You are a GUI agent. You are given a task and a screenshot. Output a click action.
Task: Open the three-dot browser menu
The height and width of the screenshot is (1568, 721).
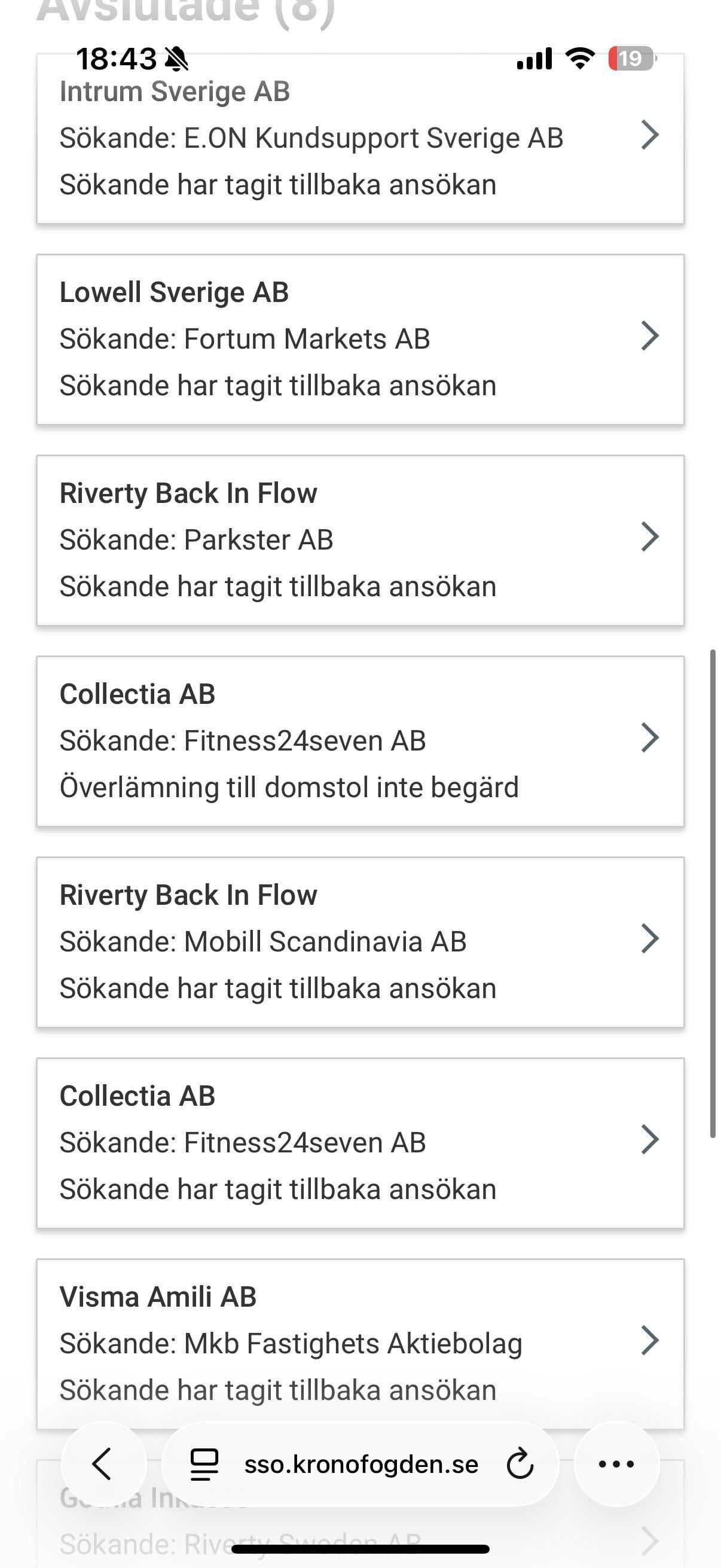tap(616, 1464)
